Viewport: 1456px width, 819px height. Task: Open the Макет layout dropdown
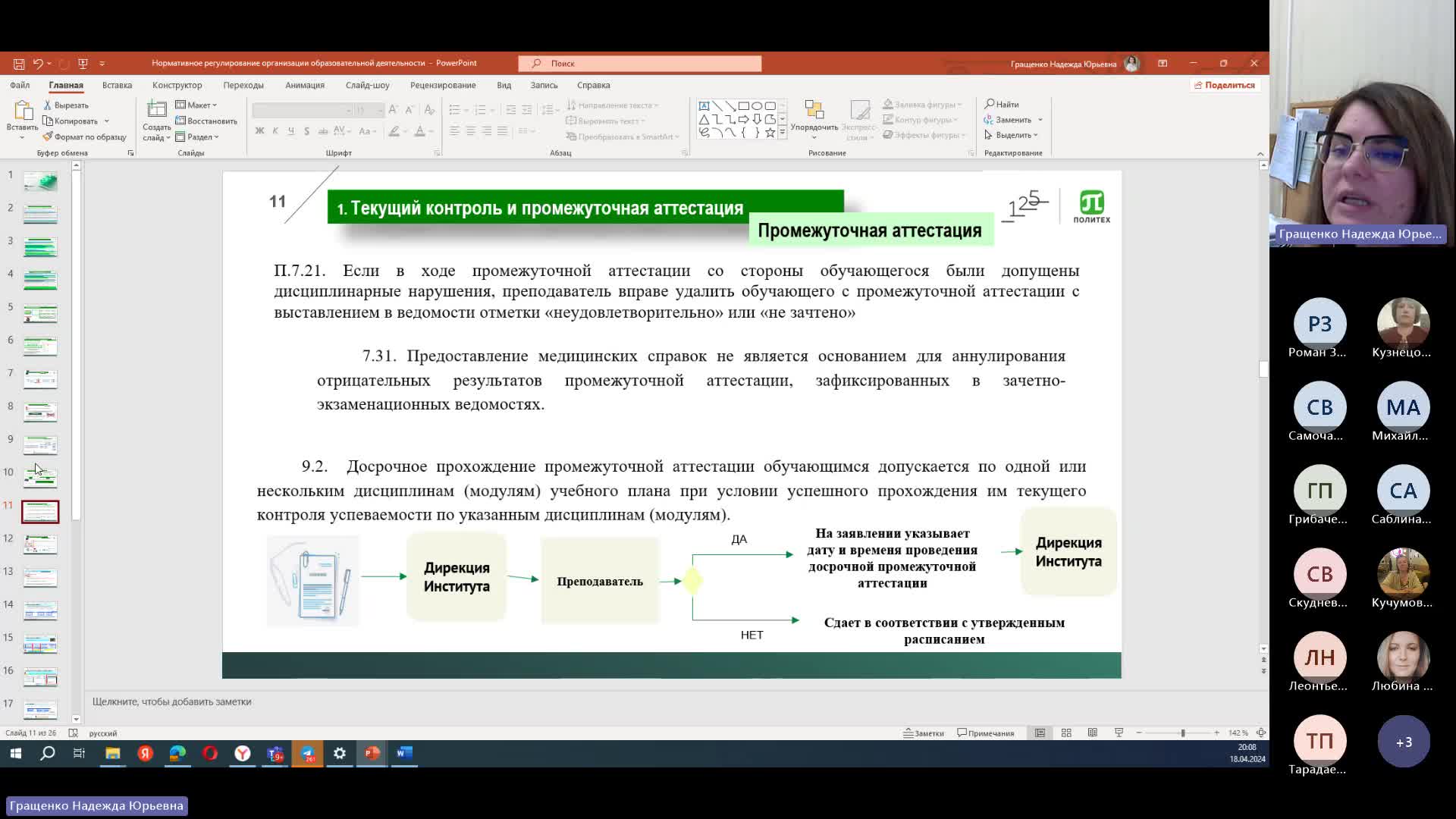click(196, 105)
